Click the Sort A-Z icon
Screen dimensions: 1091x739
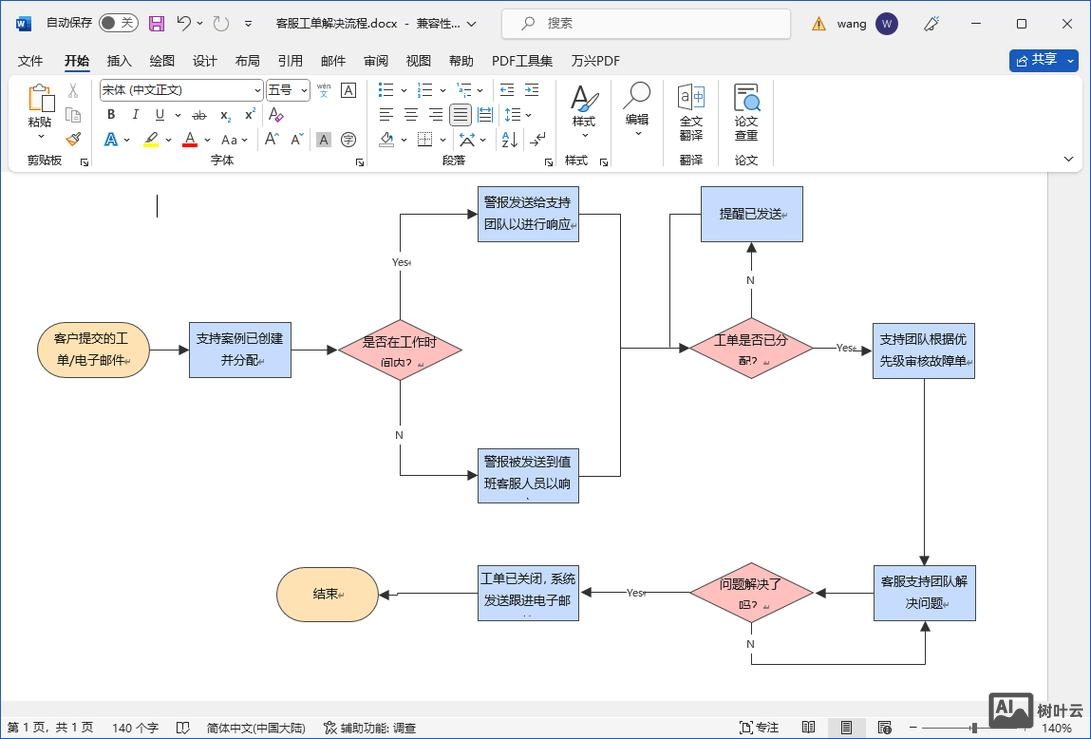pos(509,140)
